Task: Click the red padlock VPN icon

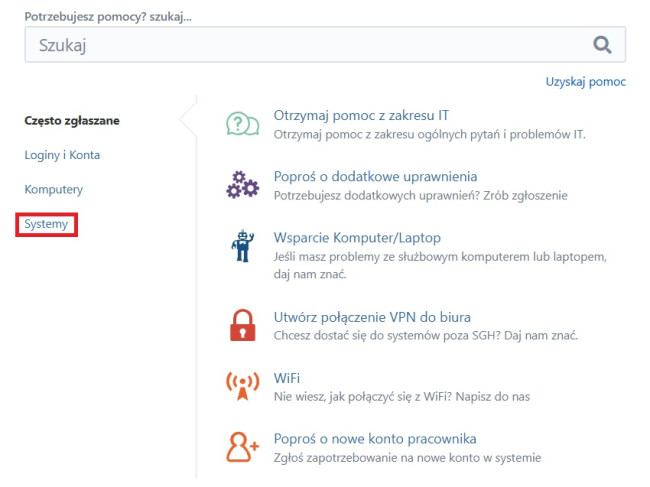Action: pyautogui.click(x=241, y=325)
